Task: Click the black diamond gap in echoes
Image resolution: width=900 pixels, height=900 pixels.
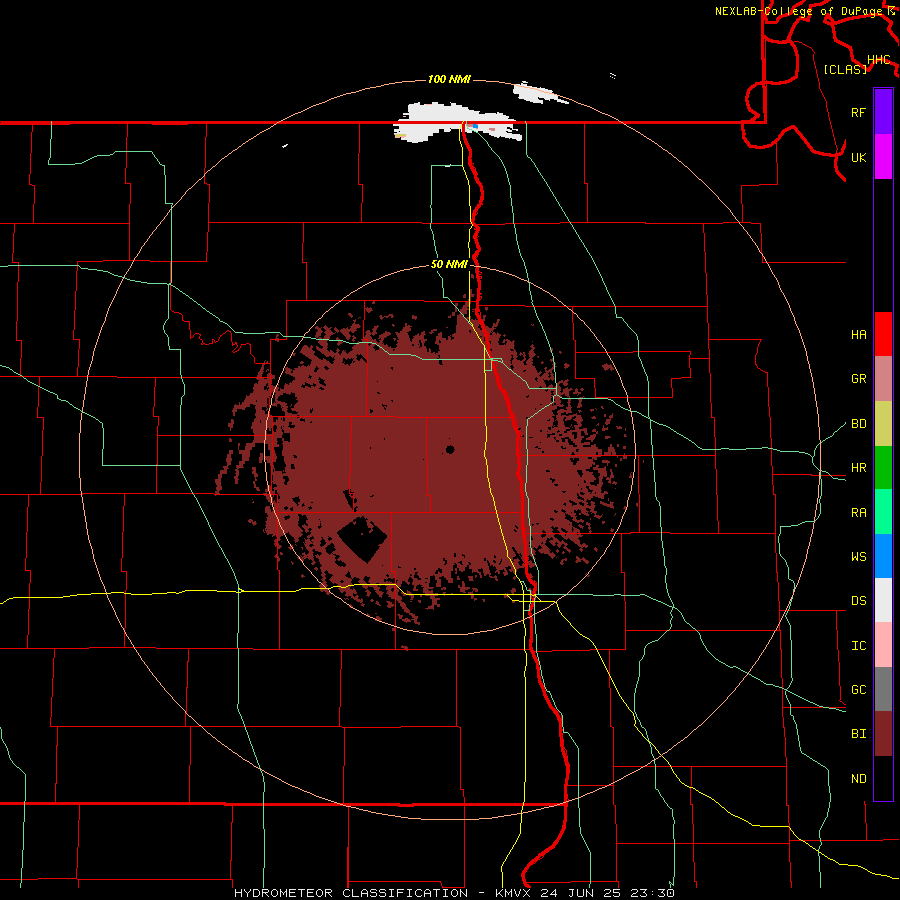Action: point(362,539)
